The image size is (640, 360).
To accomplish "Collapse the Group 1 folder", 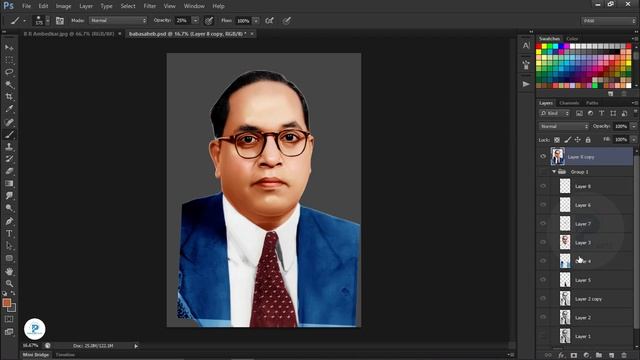I will [x=554, y=172].
